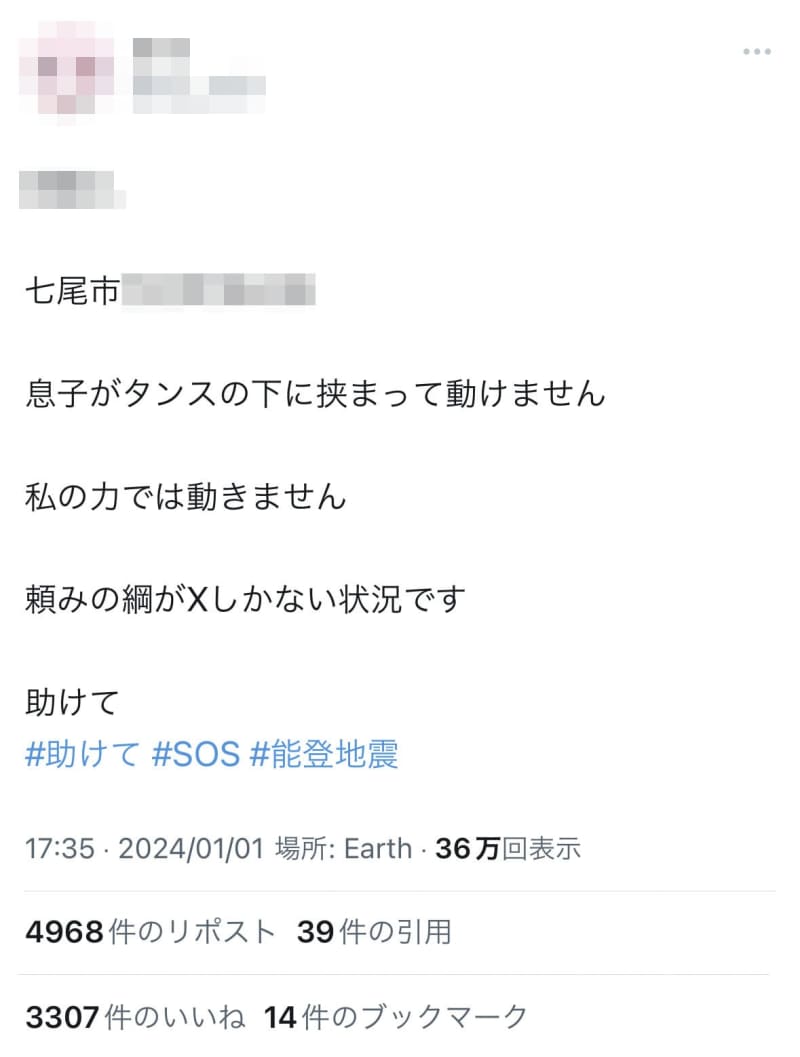
Task: Open the #助けて hashtag
Action: click(x=82, y=753)
